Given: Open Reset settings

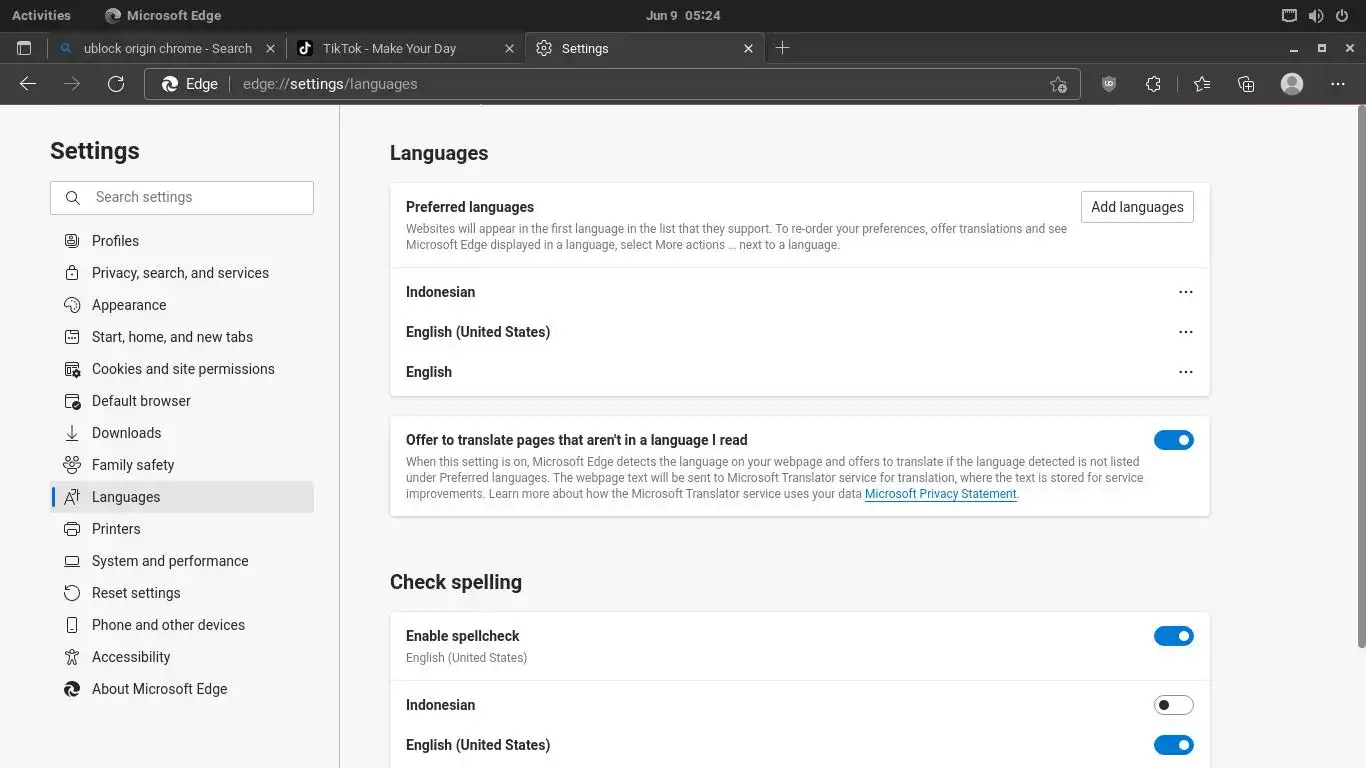Looking at the screenshot, I should [x=182, y=593].
